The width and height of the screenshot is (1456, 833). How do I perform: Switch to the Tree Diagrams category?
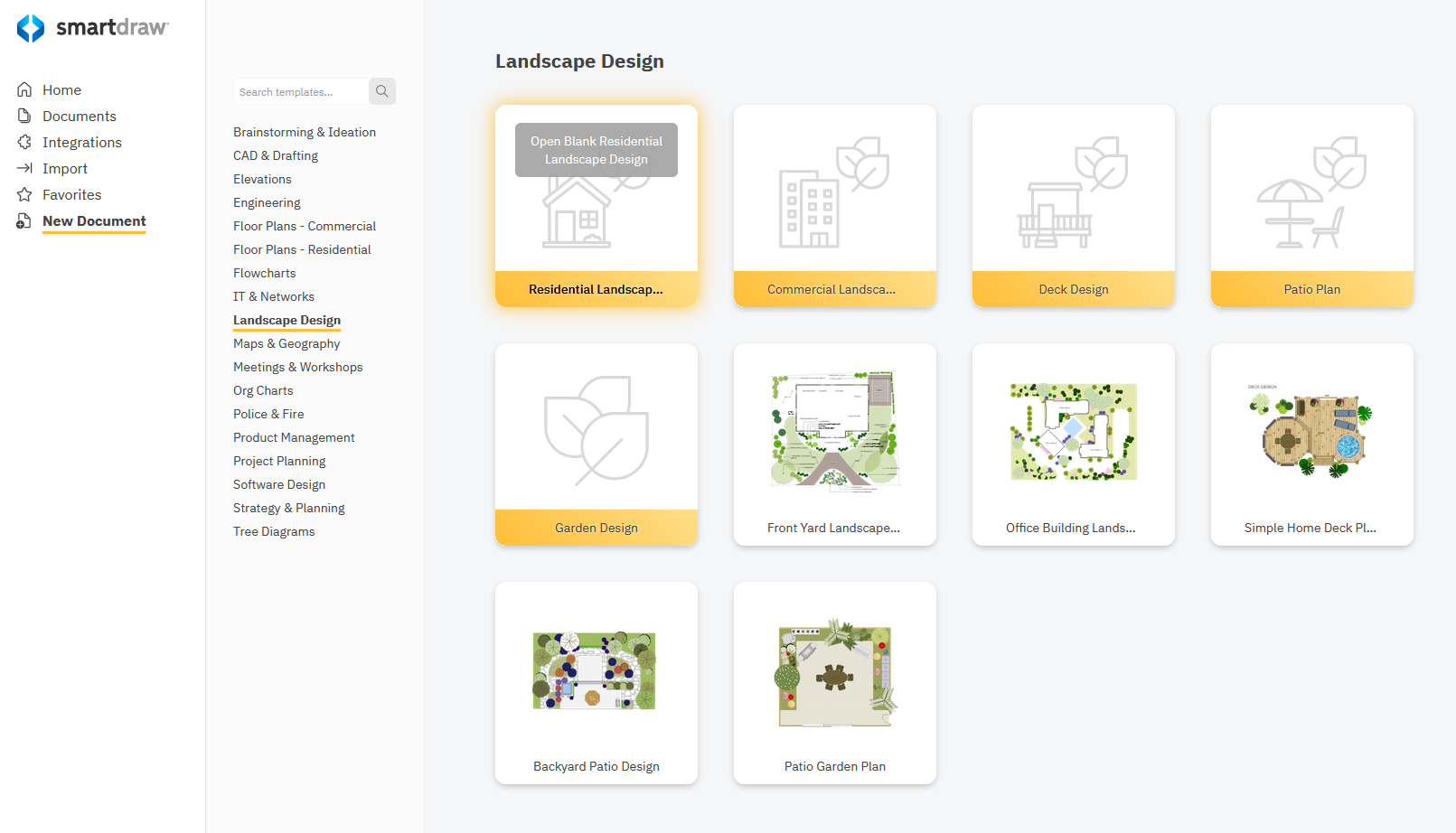(x=274, y=531)
